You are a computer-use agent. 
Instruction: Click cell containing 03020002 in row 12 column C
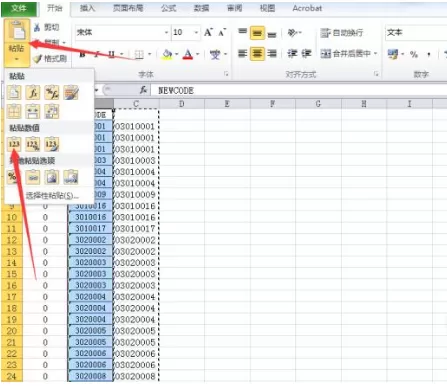[x=136, y=240]
